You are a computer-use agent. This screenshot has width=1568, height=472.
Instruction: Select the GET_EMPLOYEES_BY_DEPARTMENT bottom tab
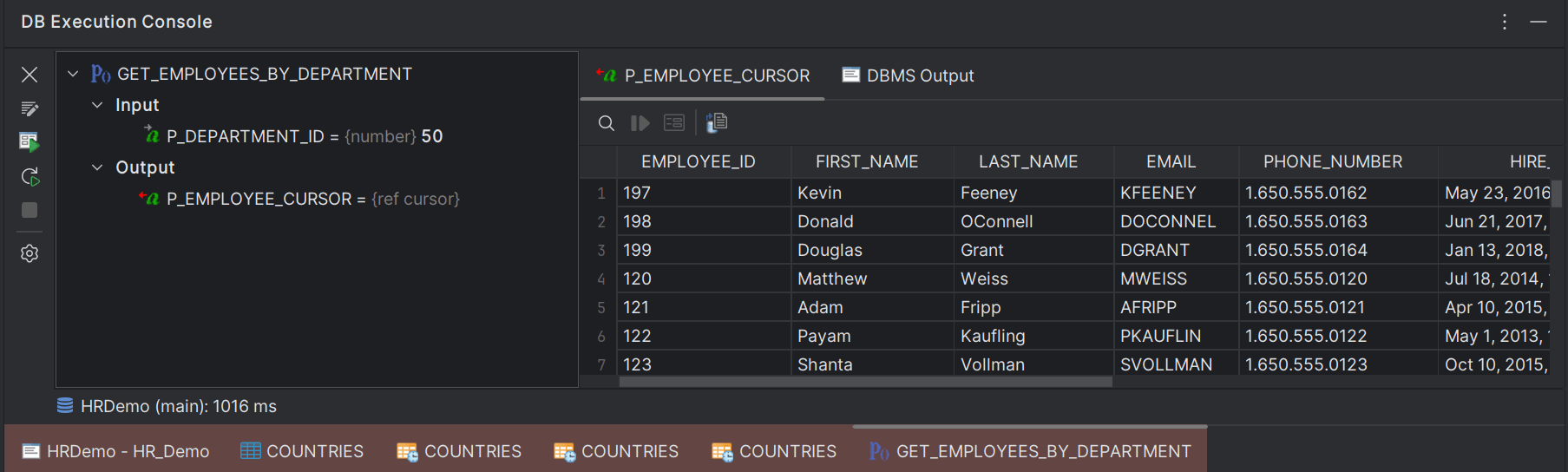point(1030,451)
